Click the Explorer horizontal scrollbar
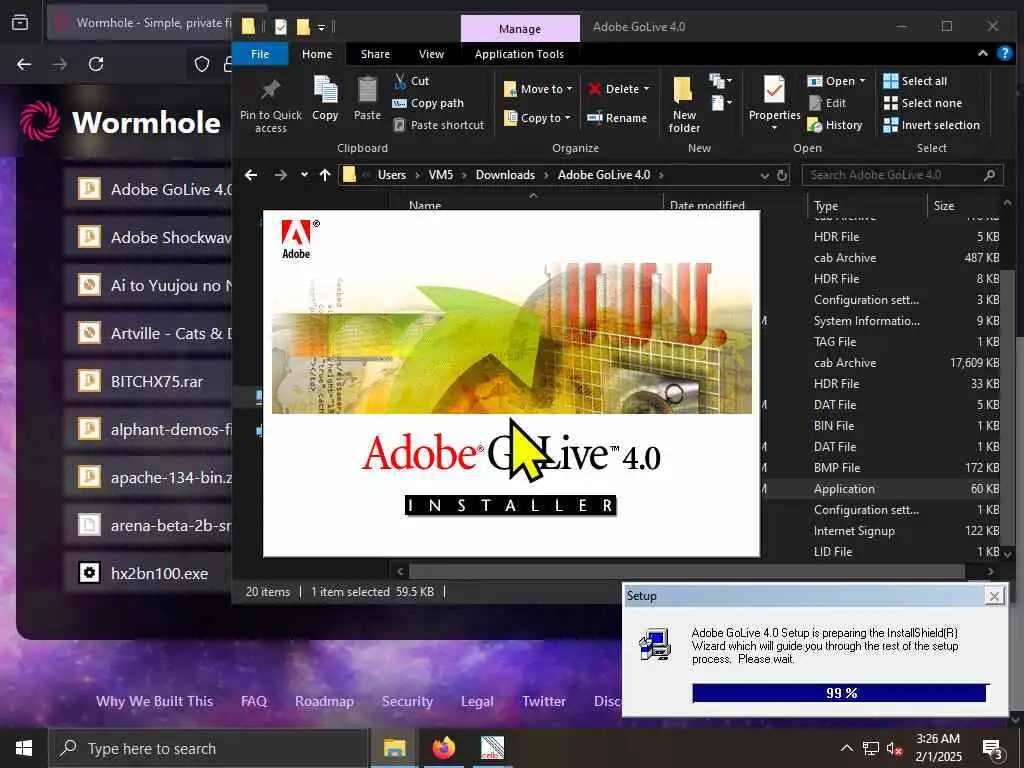 (686, 571)
